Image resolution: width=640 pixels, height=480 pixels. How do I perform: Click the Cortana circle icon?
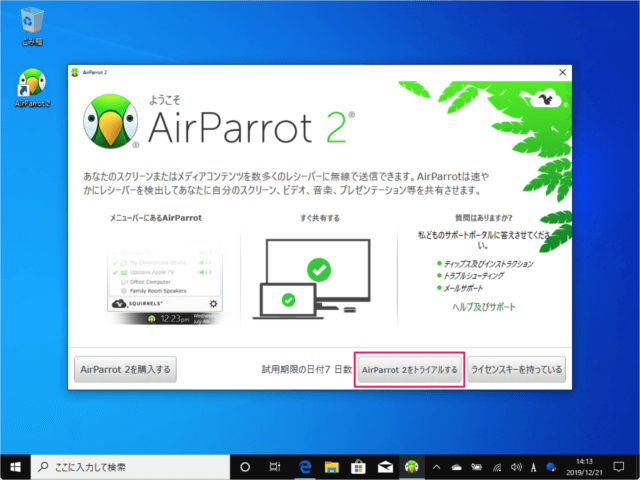click(245, 467)
